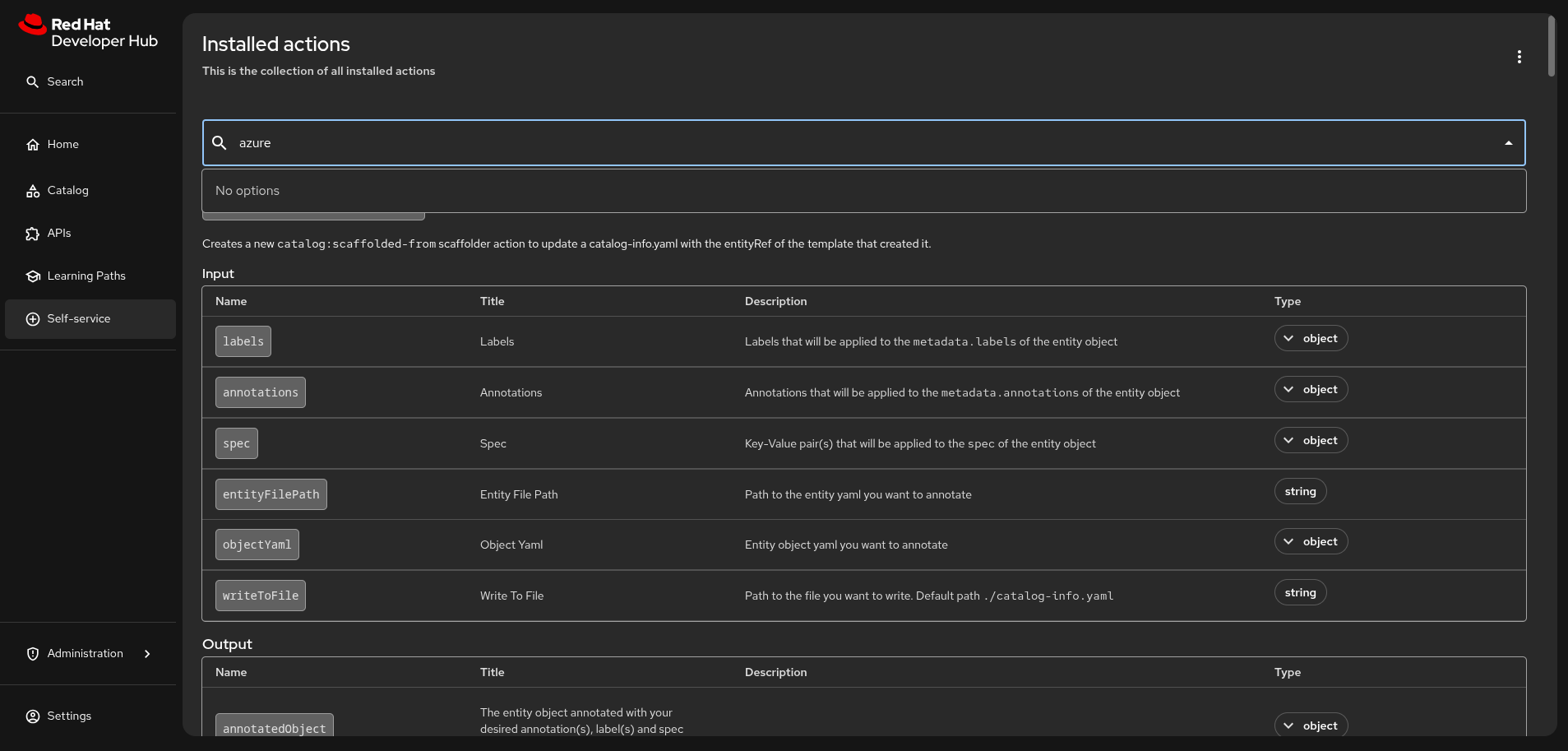This screenshot has width=1568, height=751.
Task: Click the entityFilePath string type chip
Action: 1300,492
